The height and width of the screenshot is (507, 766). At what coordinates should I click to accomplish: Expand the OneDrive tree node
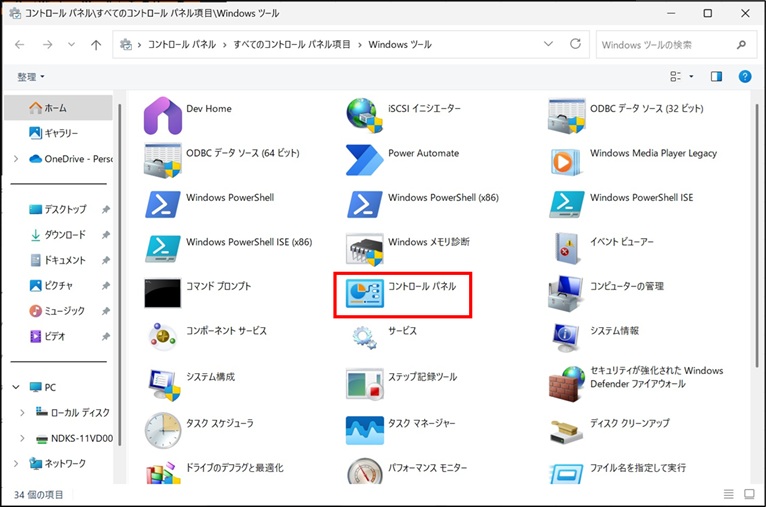(x=16, y=159)
